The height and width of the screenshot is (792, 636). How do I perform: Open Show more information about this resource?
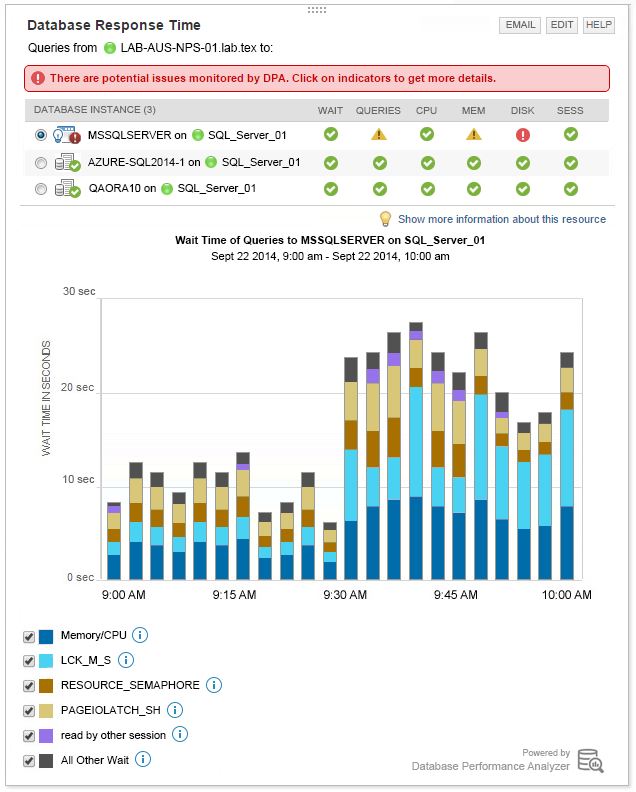tap(502, 219)
